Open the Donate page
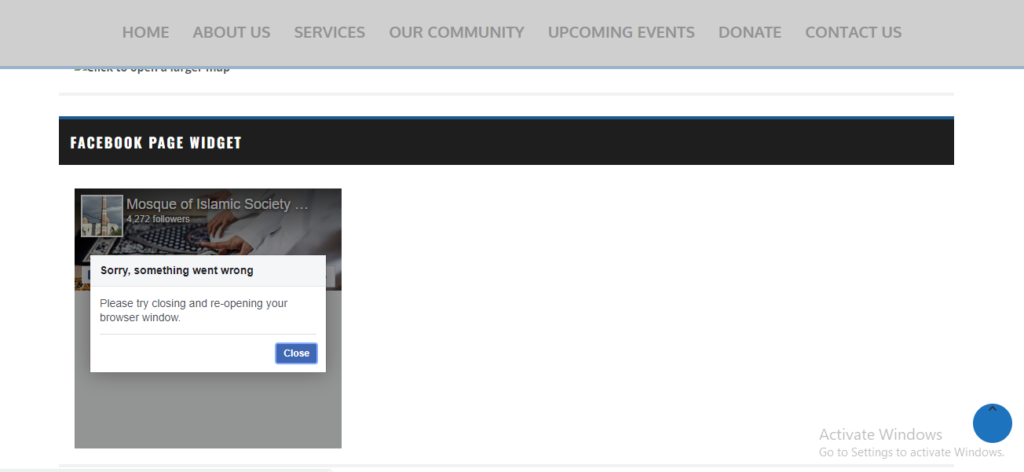This screenshot has width=1024, height=472. [749, 32]
